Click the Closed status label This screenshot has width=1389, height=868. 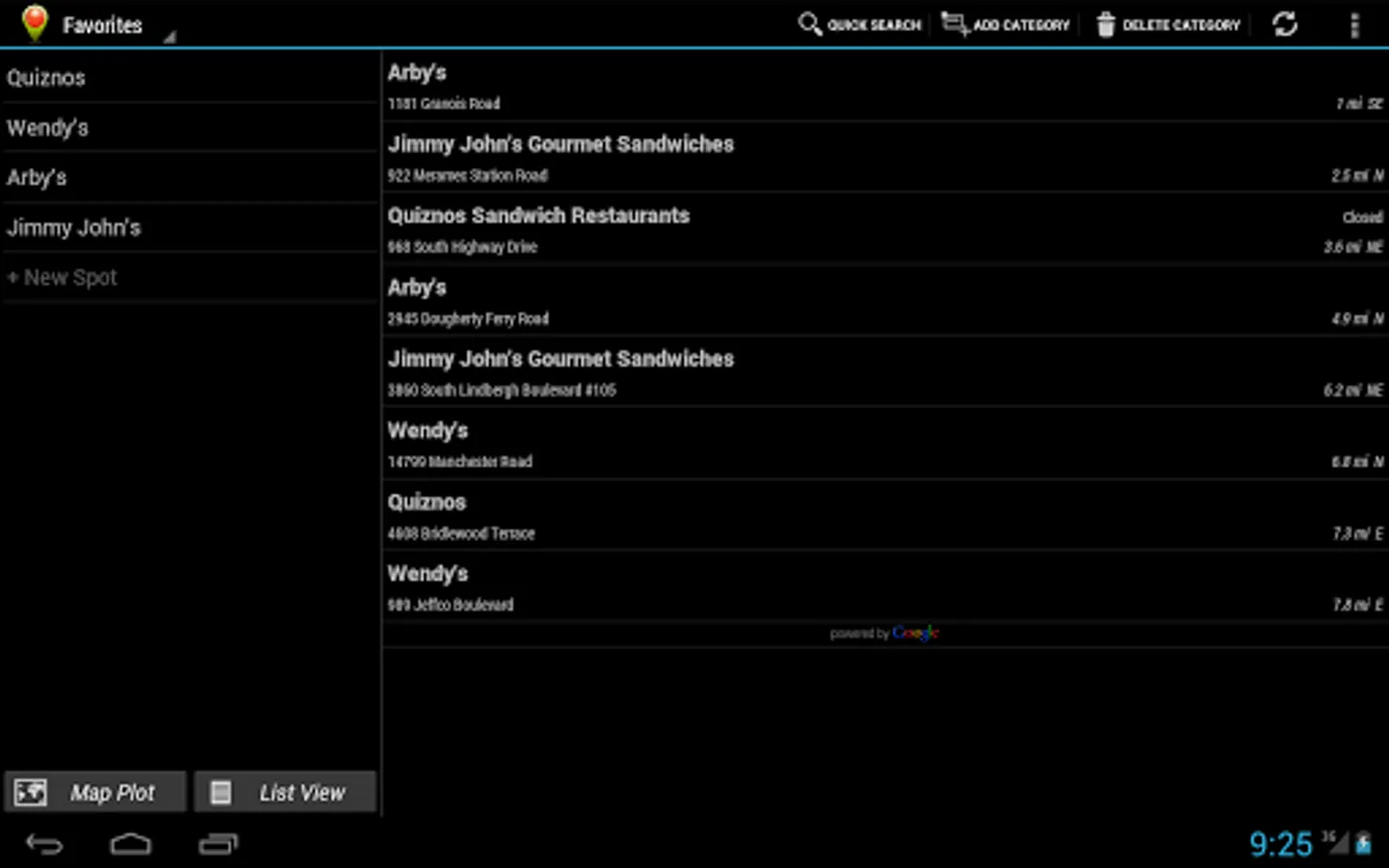1362,217
